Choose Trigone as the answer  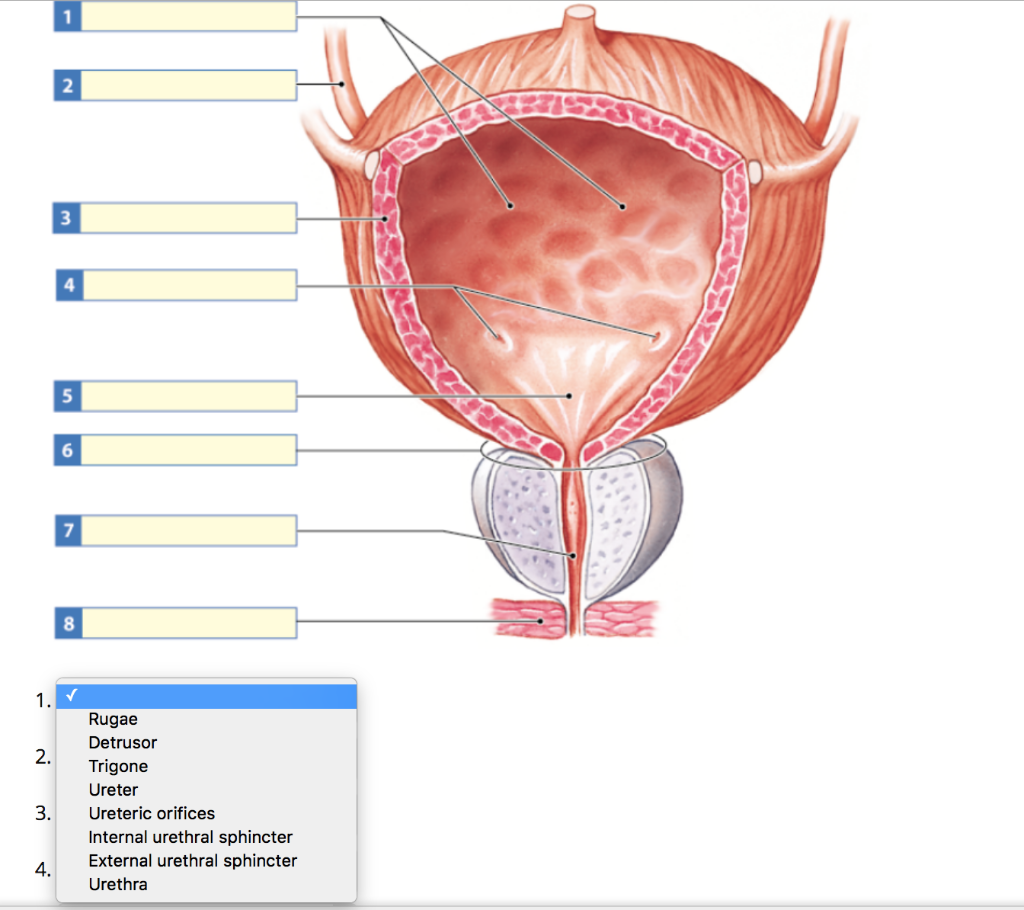pos(116,766)
